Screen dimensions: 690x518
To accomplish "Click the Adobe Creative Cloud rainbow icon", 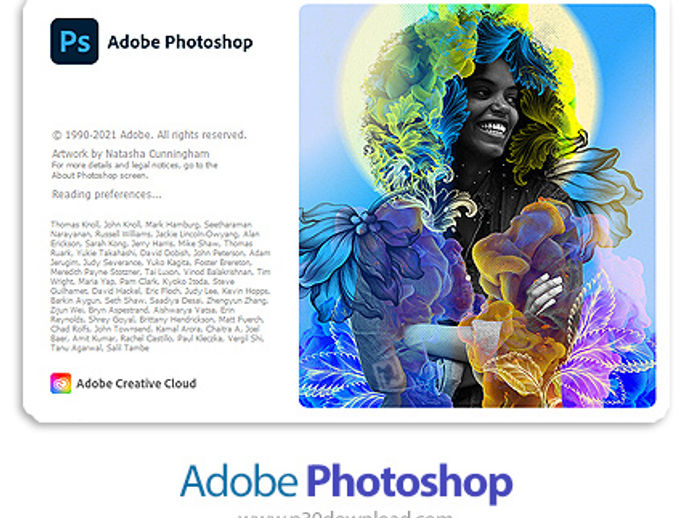I will tap(61, 383).
